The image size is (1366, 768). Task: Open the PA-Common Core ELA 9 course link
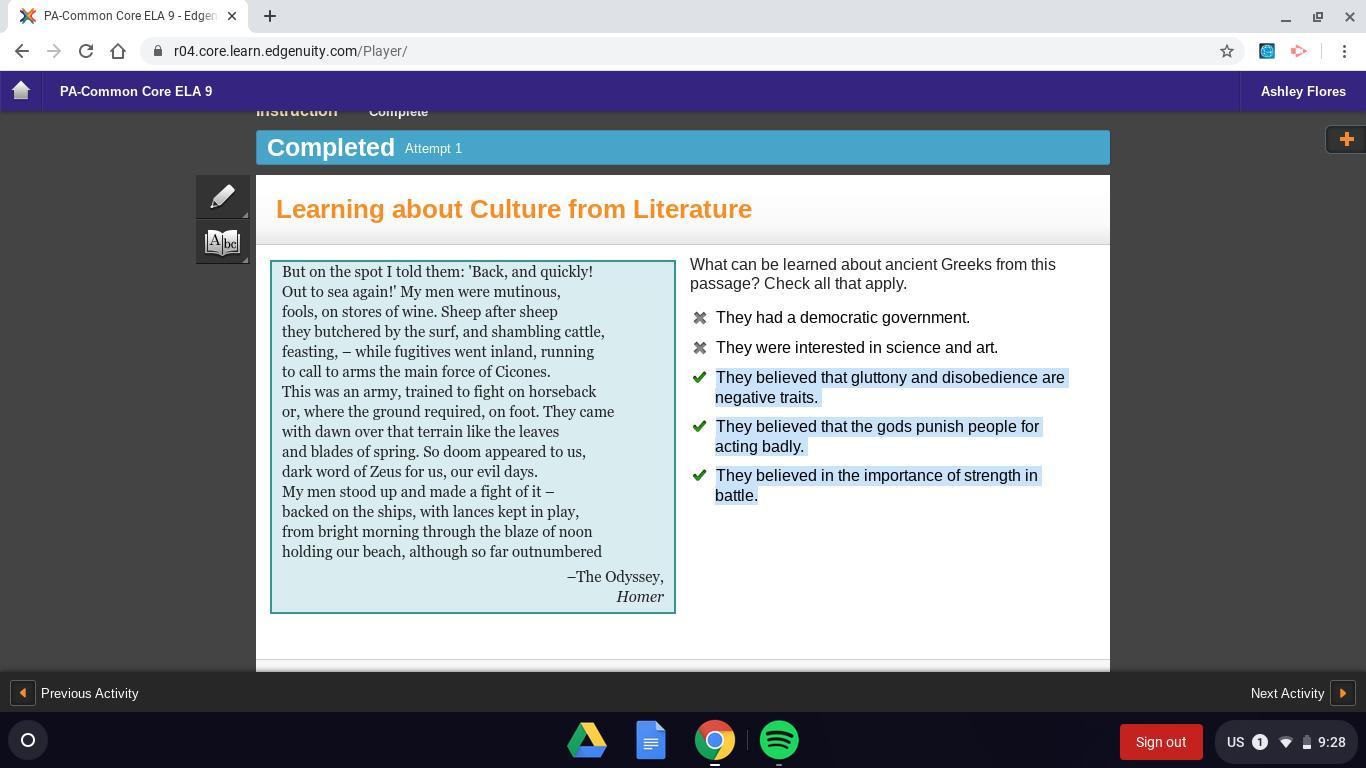coord(136,91)
